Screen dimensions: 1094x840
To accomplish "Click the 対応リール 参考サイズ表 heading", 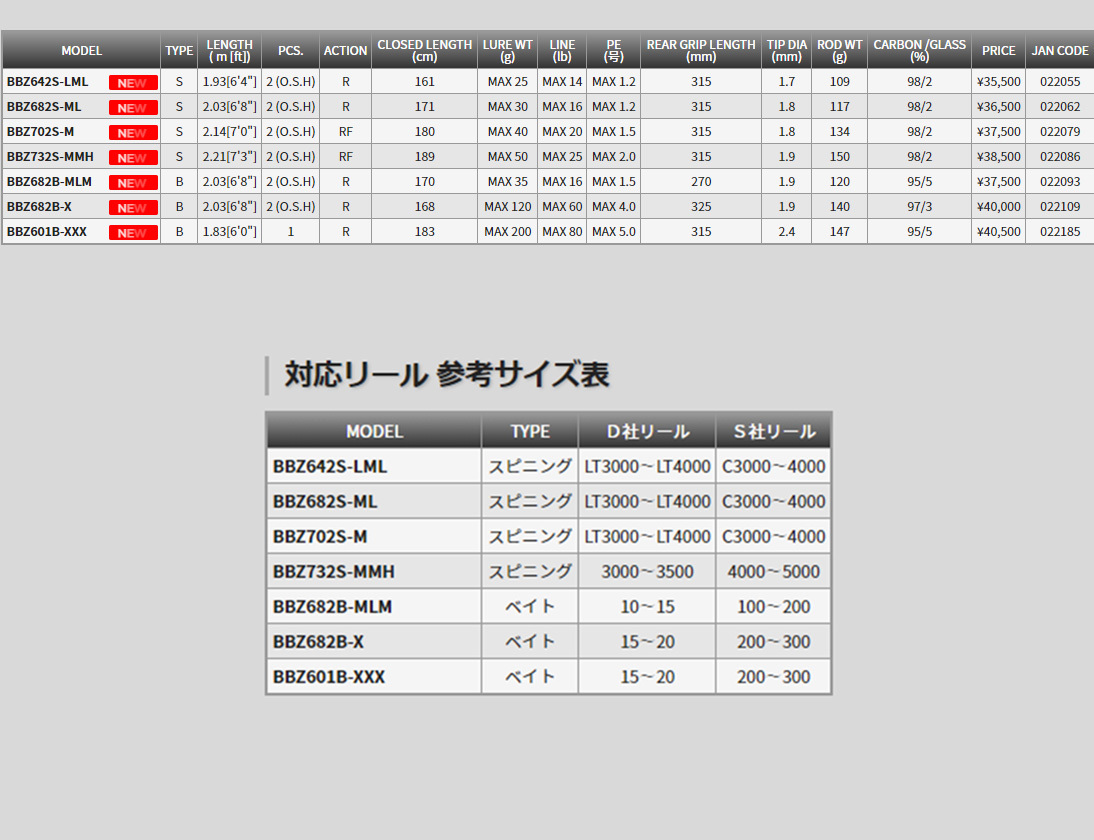I will click(x=447, y=375).
